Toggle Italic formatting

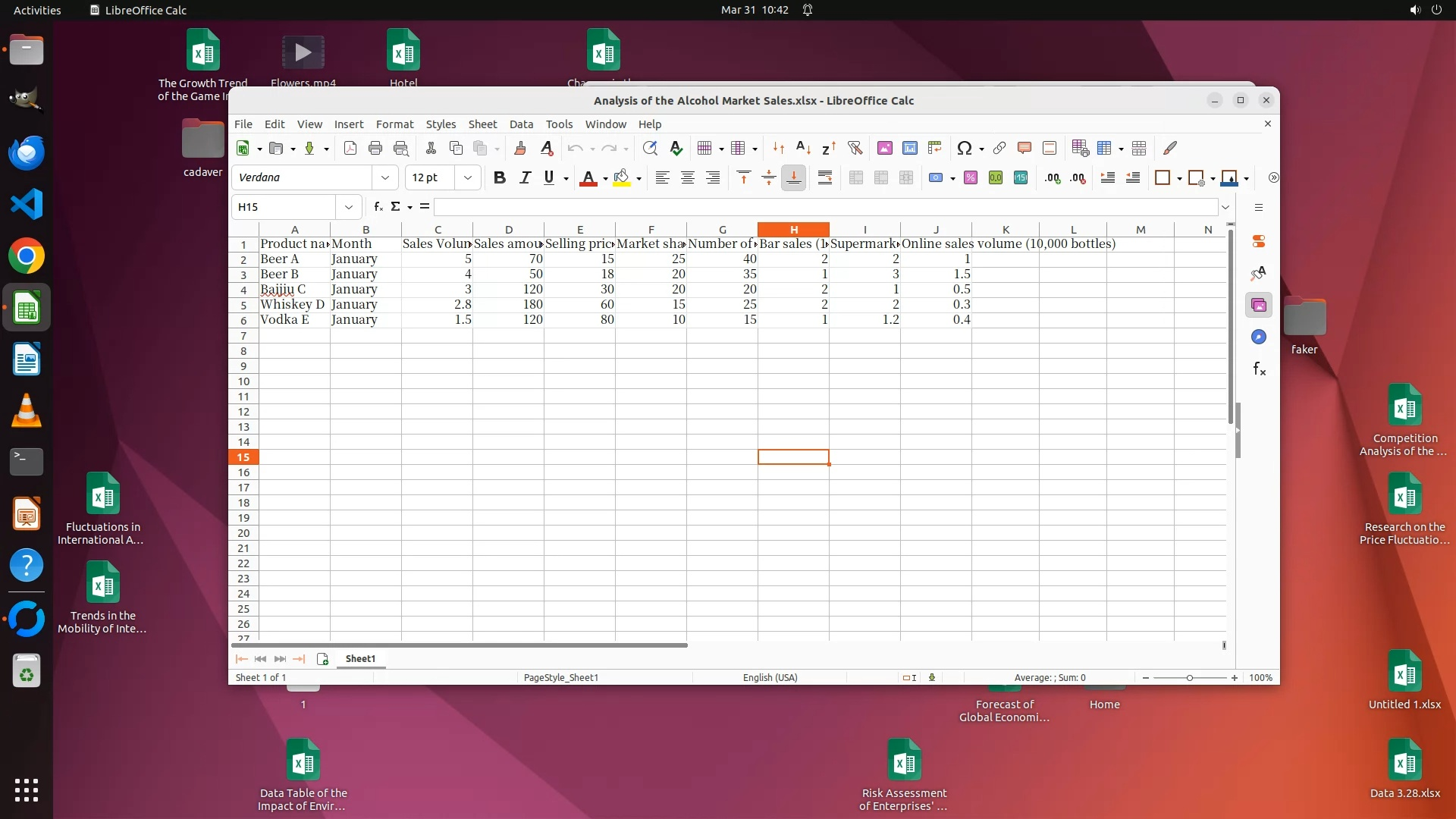pyautogui.click(x=524, y=177)
